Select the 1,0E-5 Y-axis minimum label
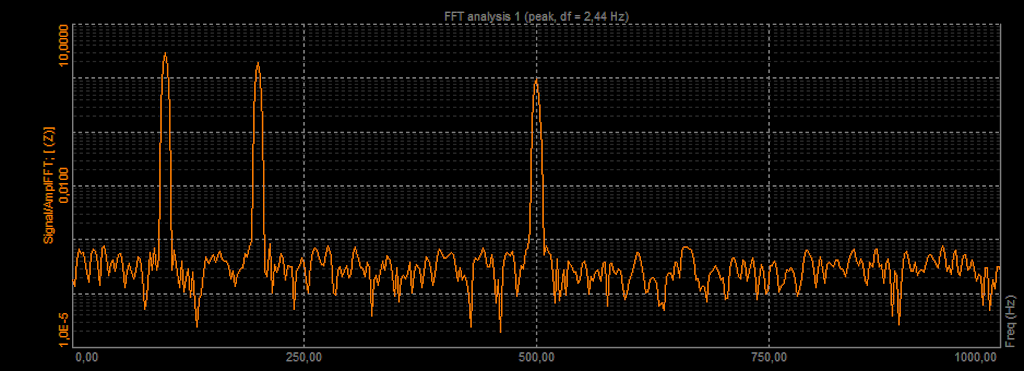This screenshot has height=371, width=1024. 63,329
